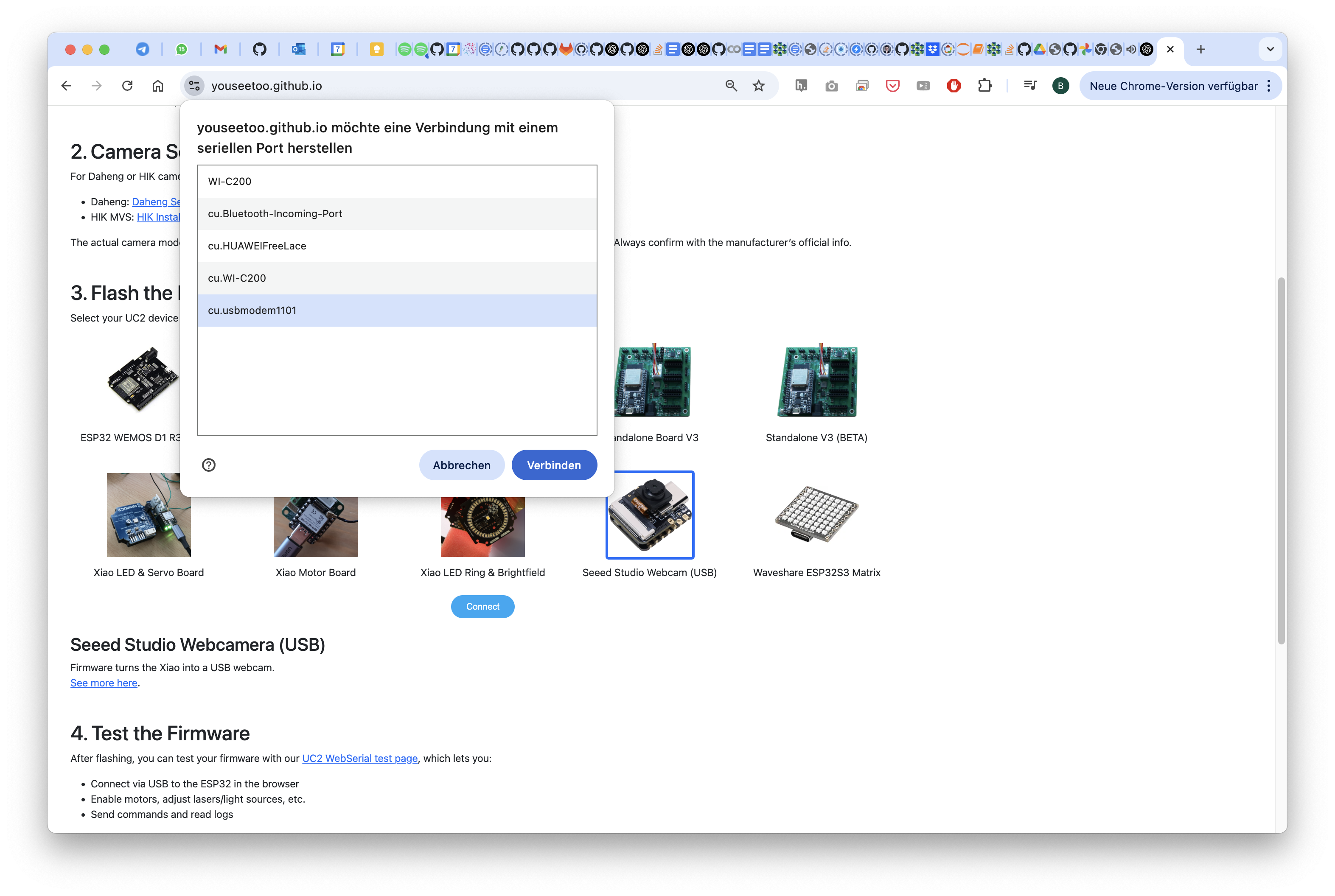The image size is (1335, 896).
Task: Expand the tab search dropdown arrow
Action: pos(1270,49)
